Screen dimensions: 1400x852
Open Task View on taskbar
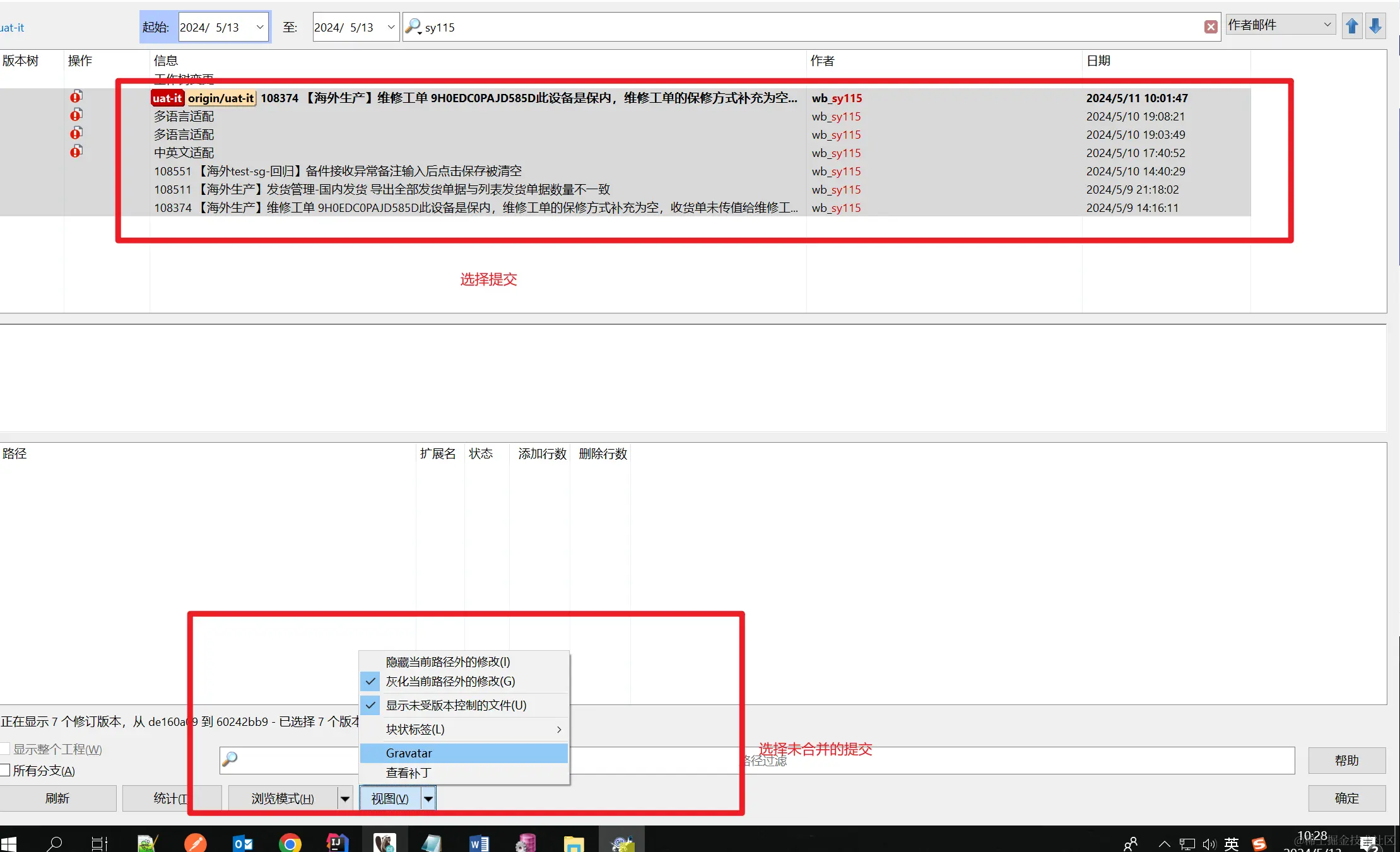100,843
